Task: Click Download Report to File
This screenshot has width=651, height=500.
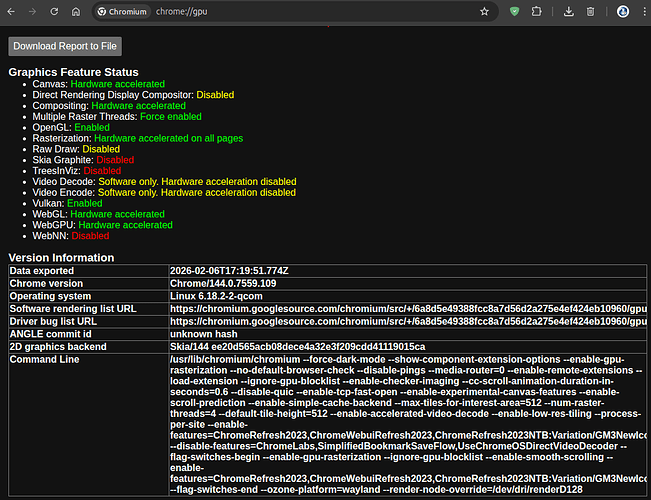Action: [65, 46]
